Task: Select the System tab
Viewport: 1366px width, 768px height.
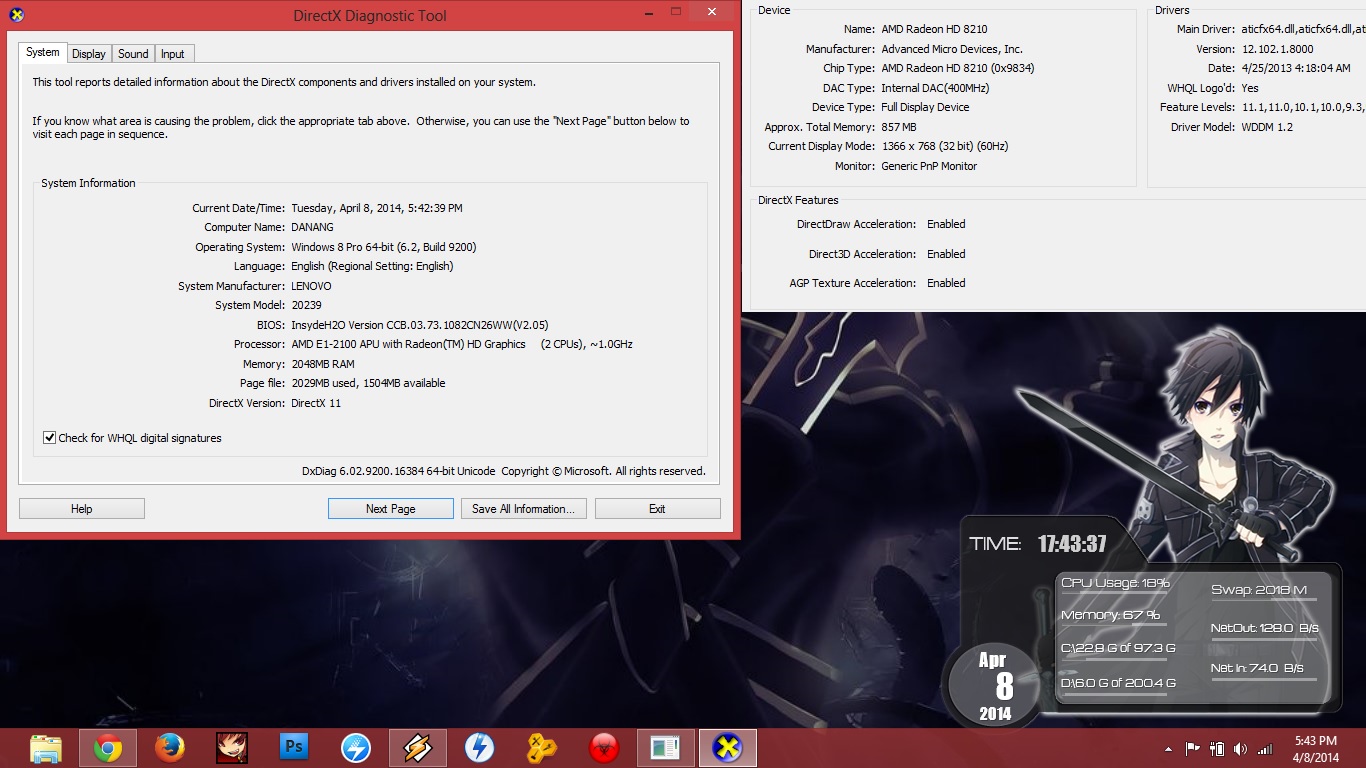Action: click(43, 52)
